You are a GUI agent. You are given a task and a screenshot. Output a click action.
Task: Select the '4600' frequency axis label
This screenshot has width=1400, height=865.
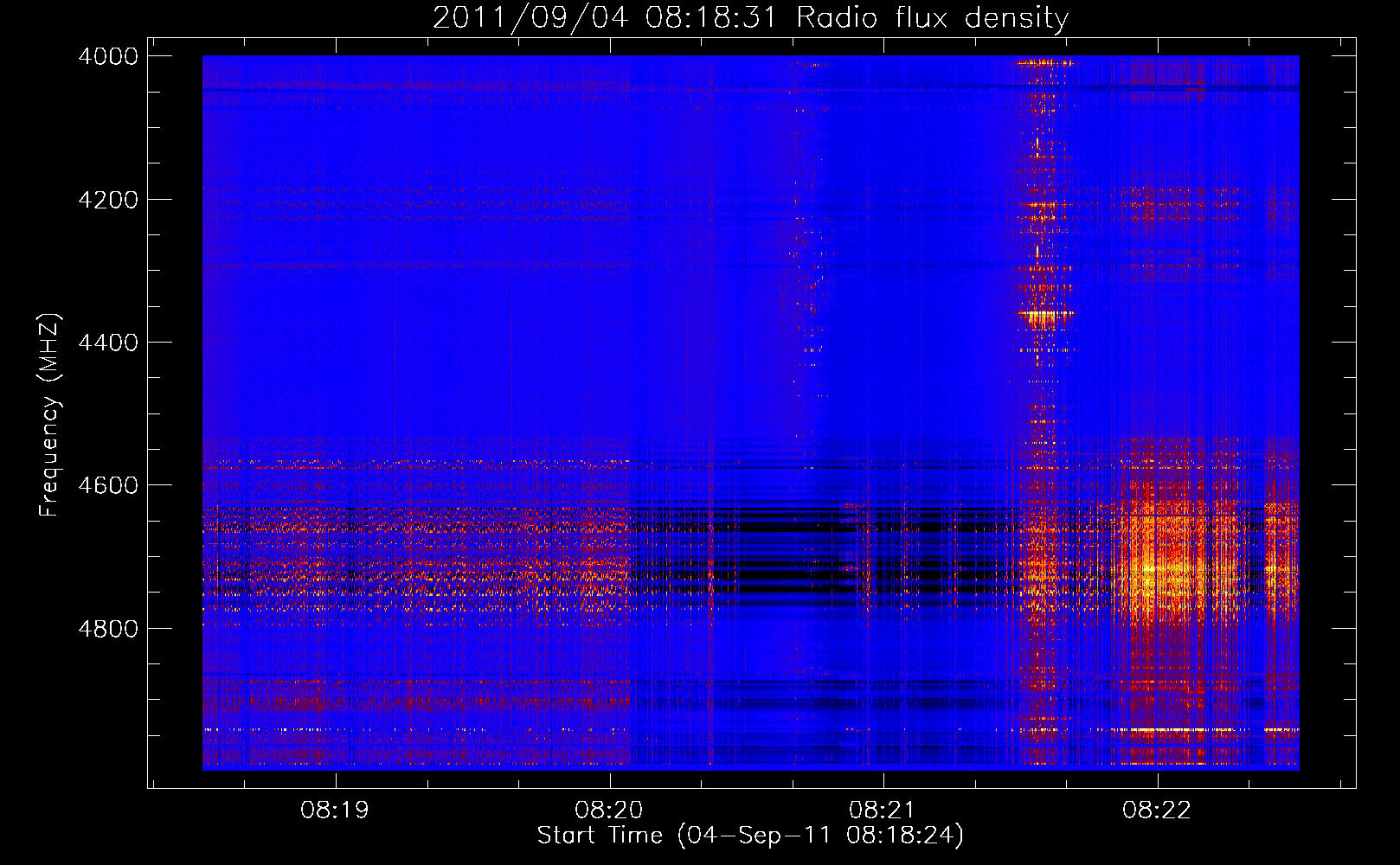[x=108, y=485]
